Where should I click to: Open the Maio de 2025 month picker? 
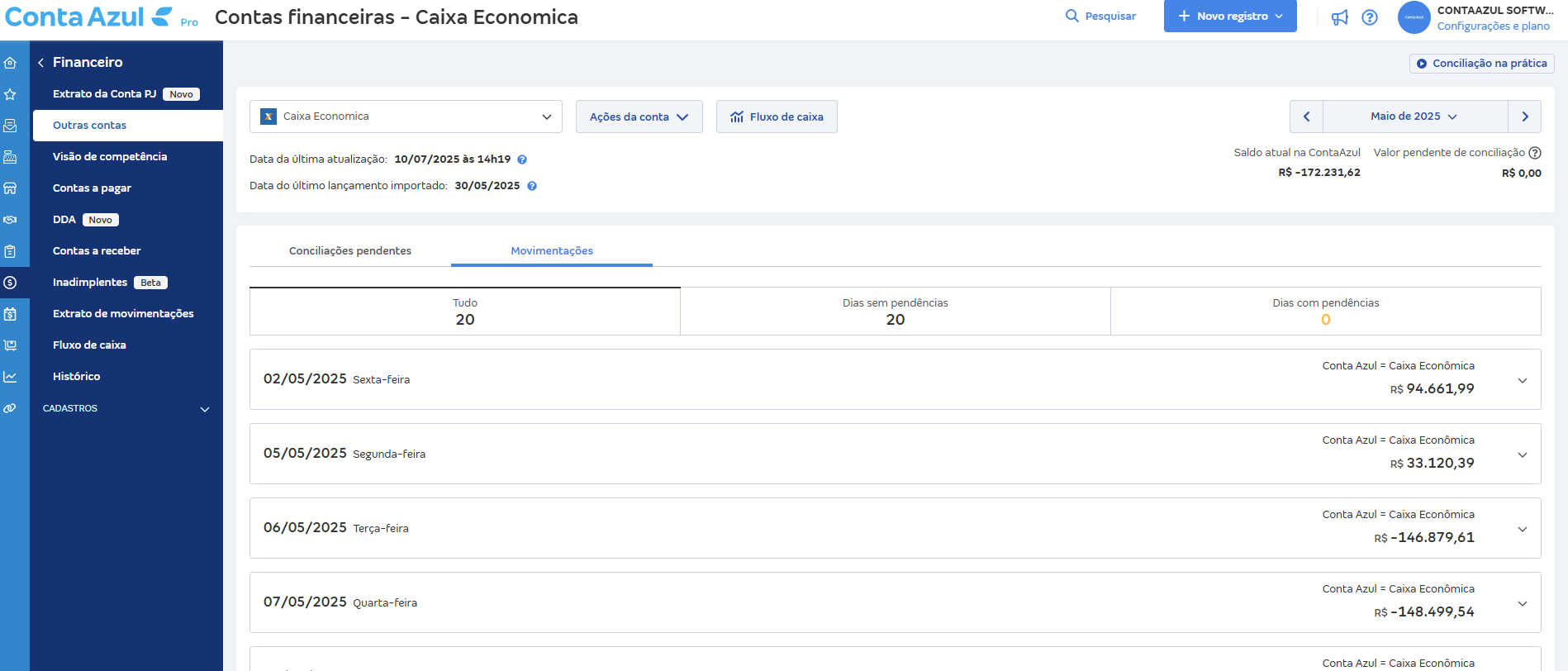pyautogui.click(x=1415, y=117)
